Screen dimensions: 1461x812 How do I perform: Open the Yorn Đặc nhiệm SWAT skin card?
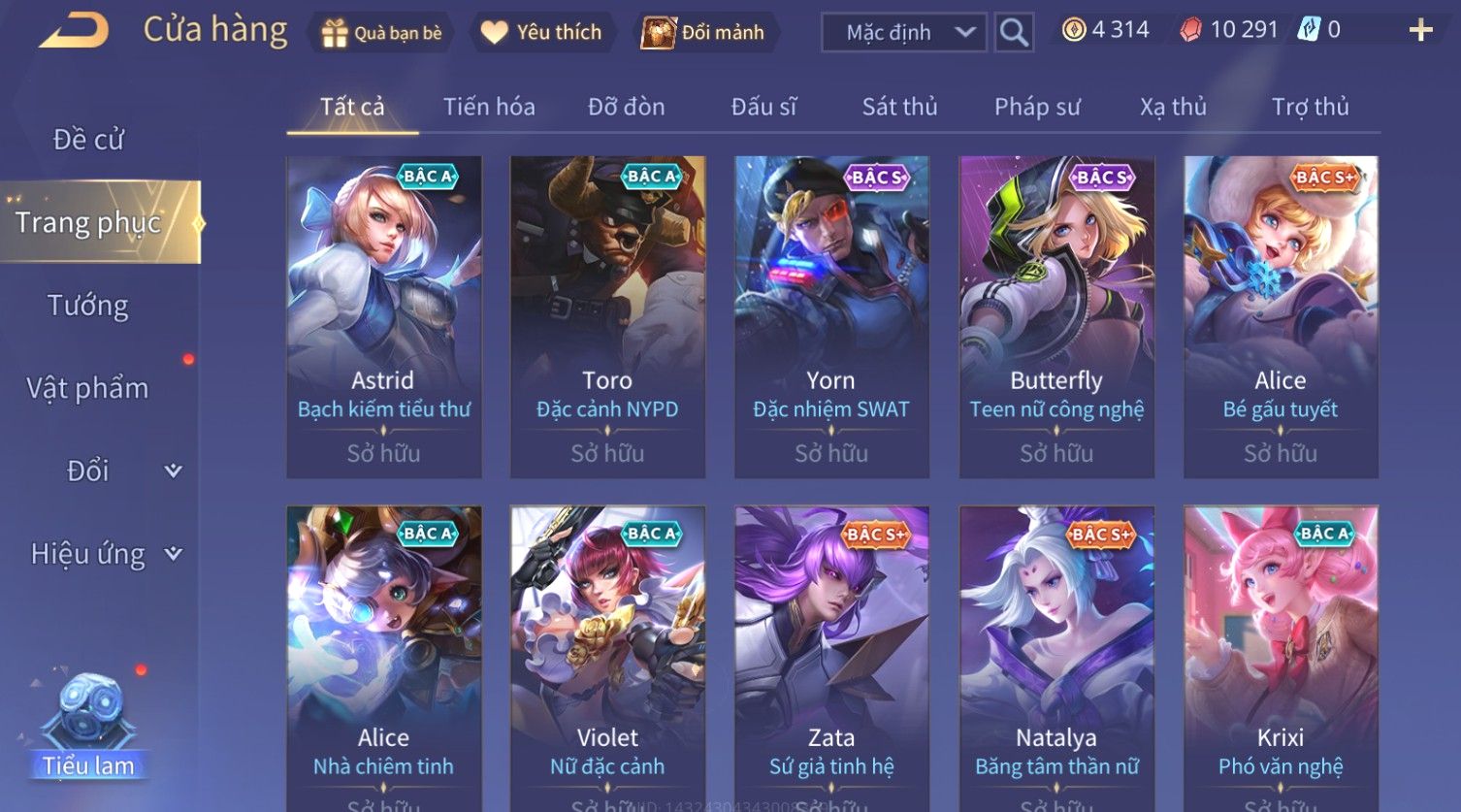click(831, 317)
